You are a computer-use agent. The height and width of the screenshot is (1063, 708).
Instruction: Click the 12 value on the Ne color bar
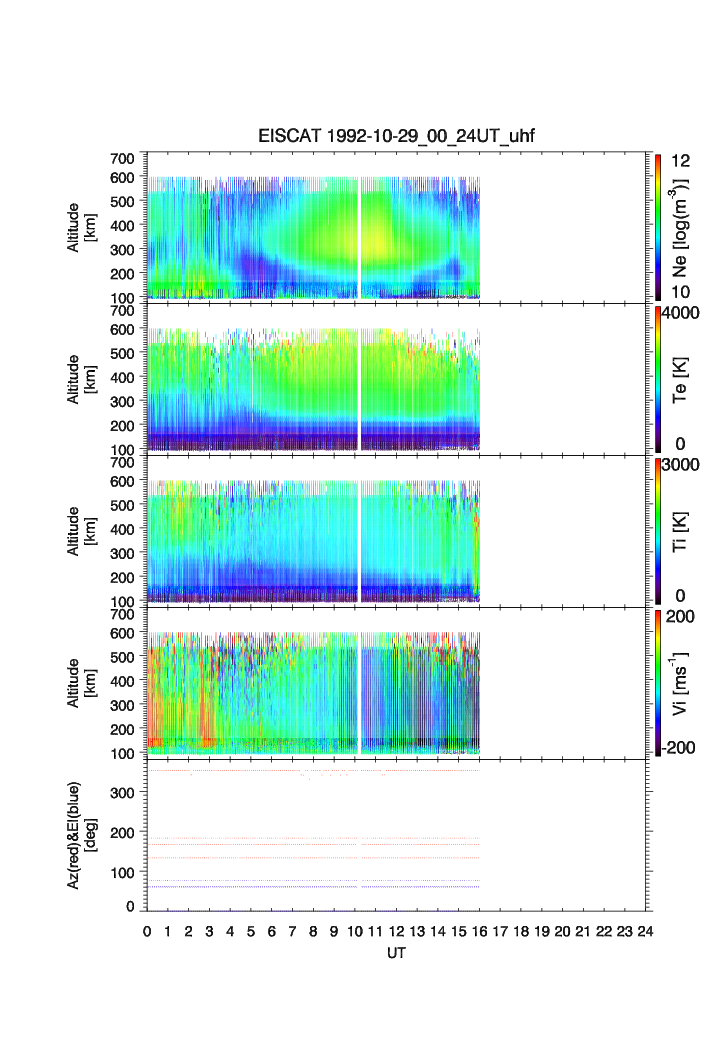pos(680,161)
